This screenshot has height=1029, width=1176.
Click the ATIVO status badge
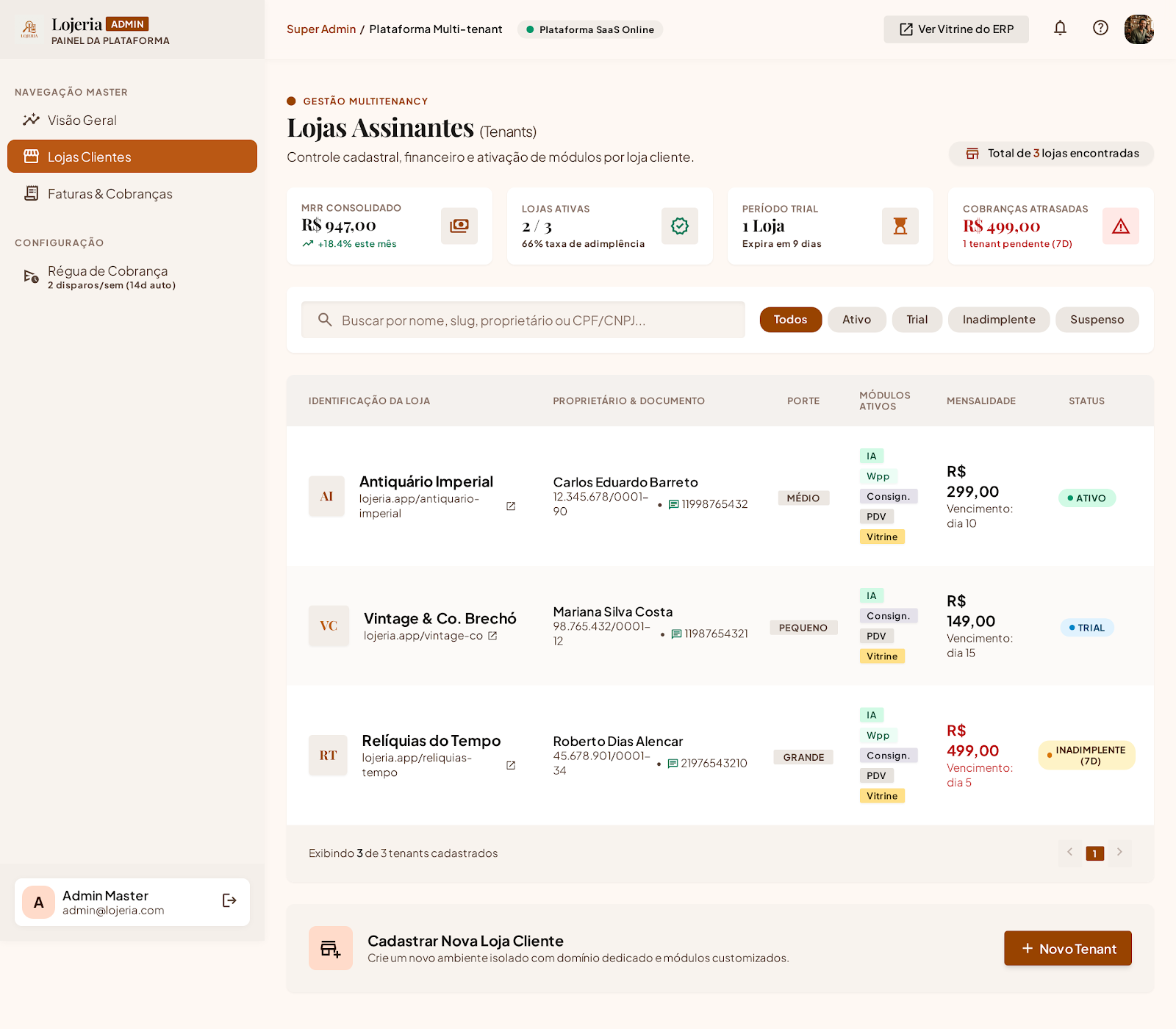(1087, 498)
